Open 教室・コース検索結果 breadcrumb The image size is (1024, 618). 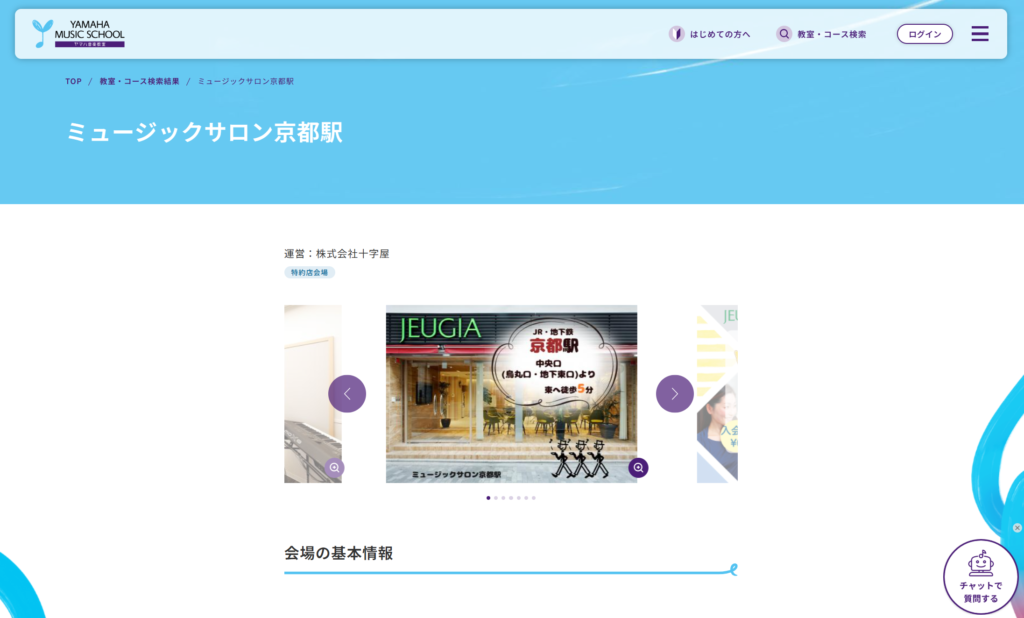(139, 82)
